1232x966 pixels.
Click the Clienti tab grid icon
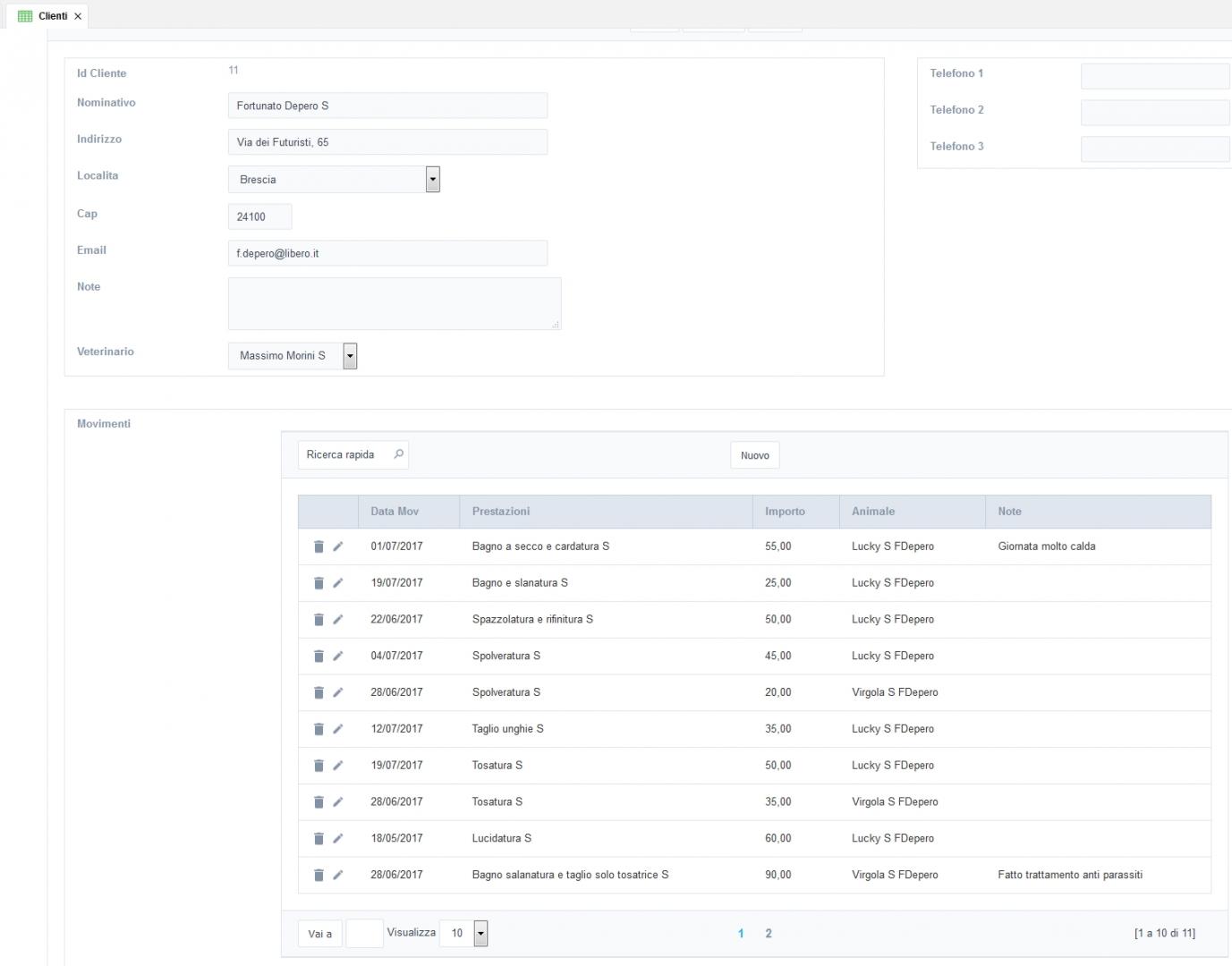pos(25,16)
